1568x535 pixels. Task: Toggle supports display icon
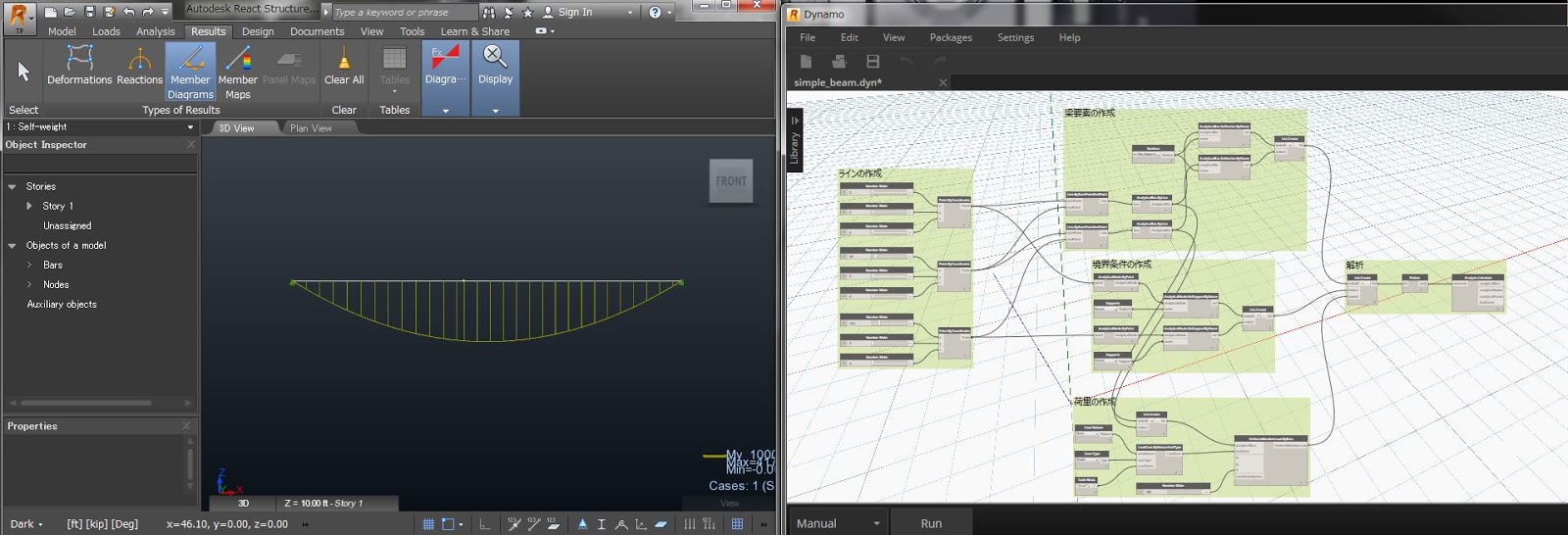point(583,524)
